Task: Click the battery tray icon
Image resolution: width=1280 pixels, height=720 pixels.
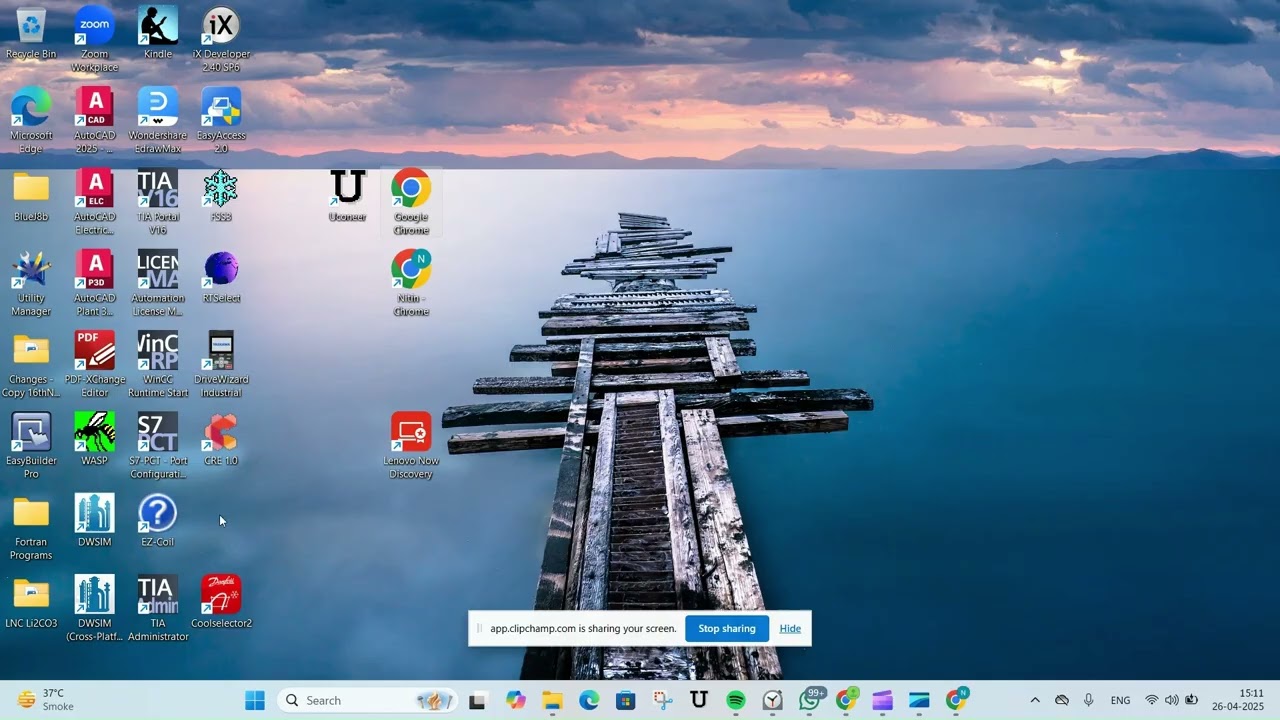Action: click(1191, 700)
